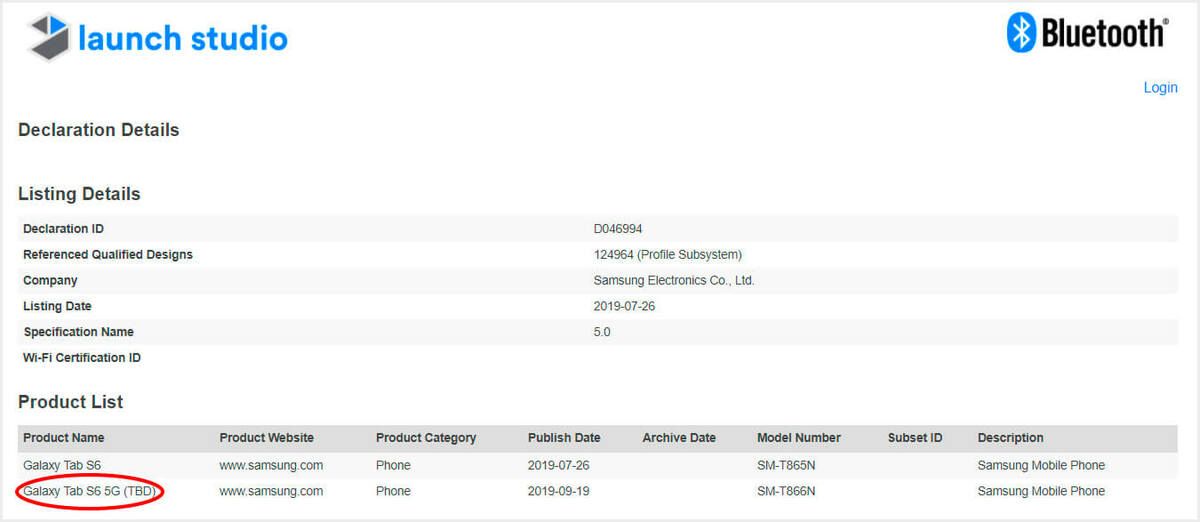Click the Product Category column header
The height and width of the screenshot is (522, 1200).
426,438
